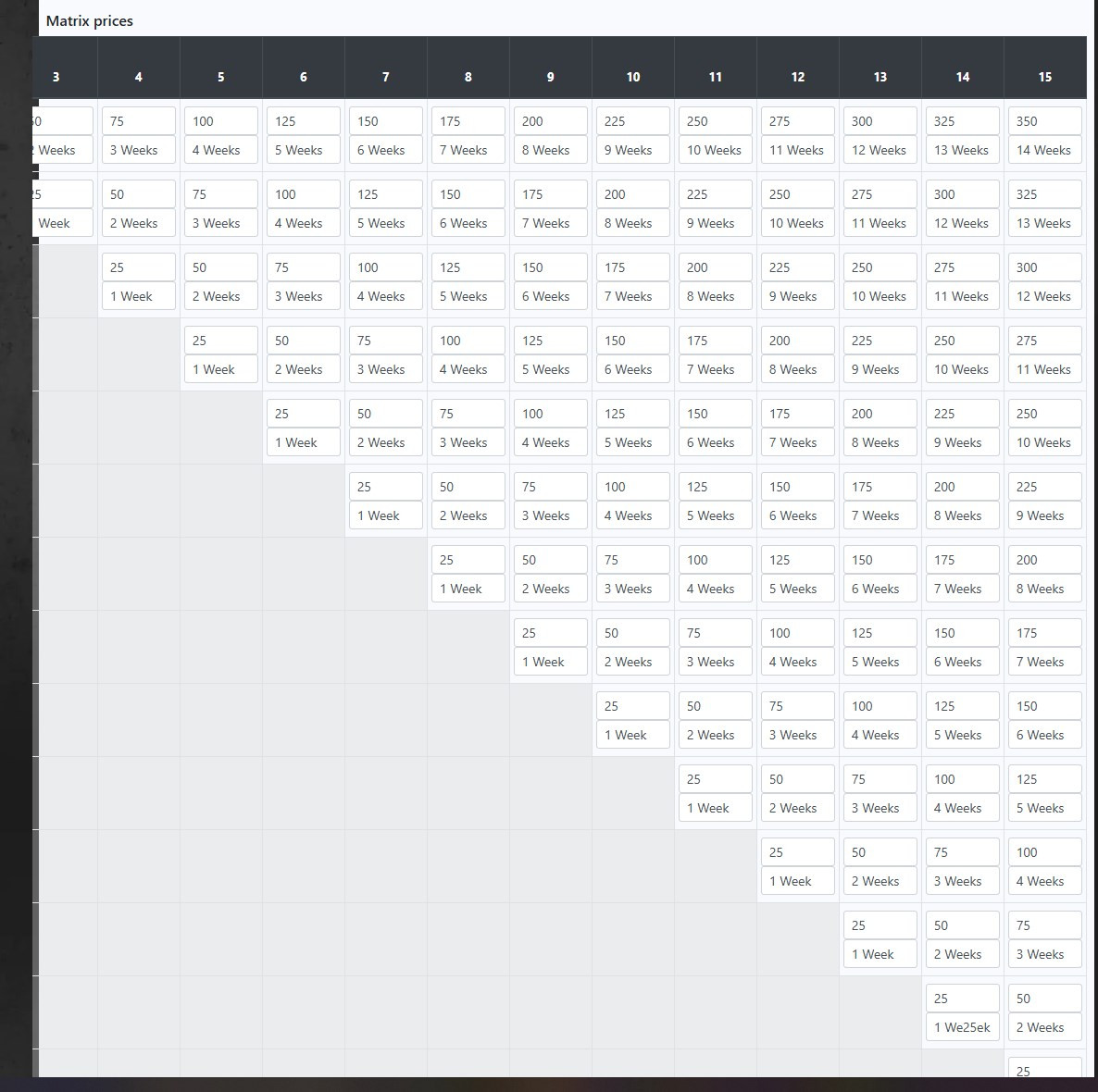Focus the 25 price field in column 5

[221, 341]
